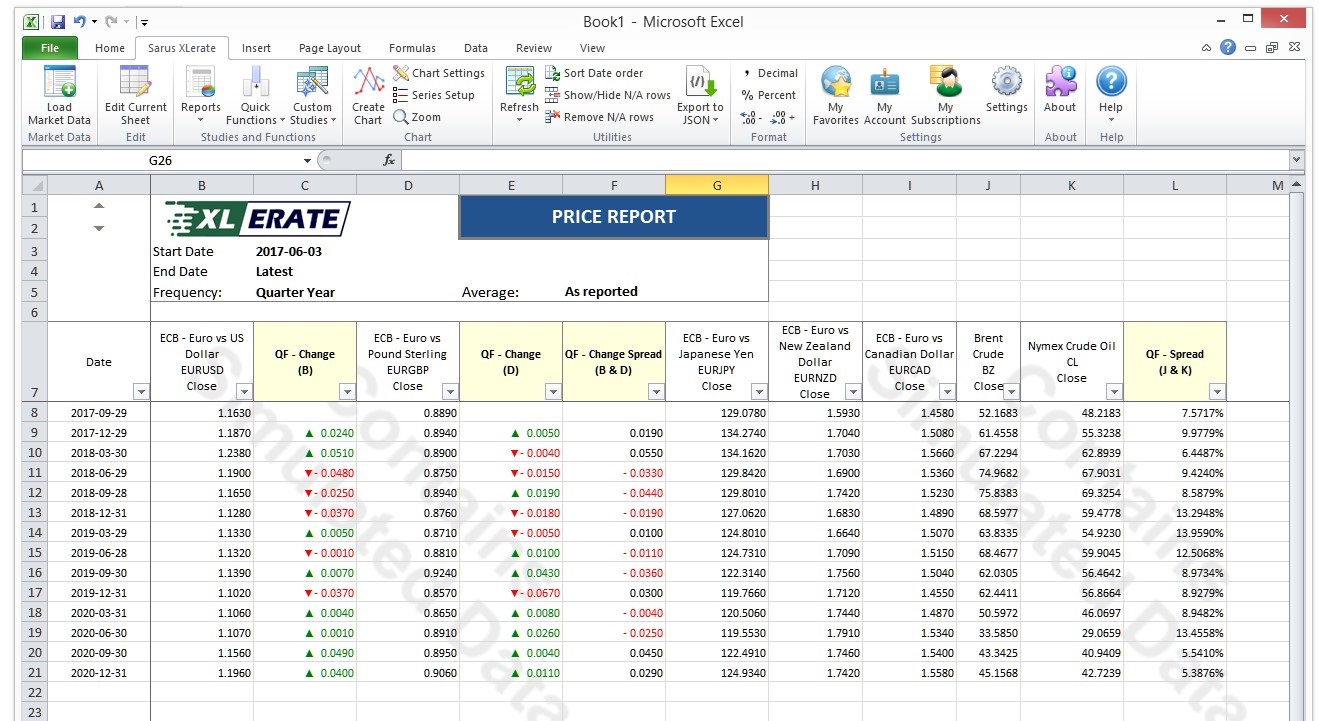Switch to the Formulas ribbon tab
Screen dimensions: 1319x721
pos(412,48)
